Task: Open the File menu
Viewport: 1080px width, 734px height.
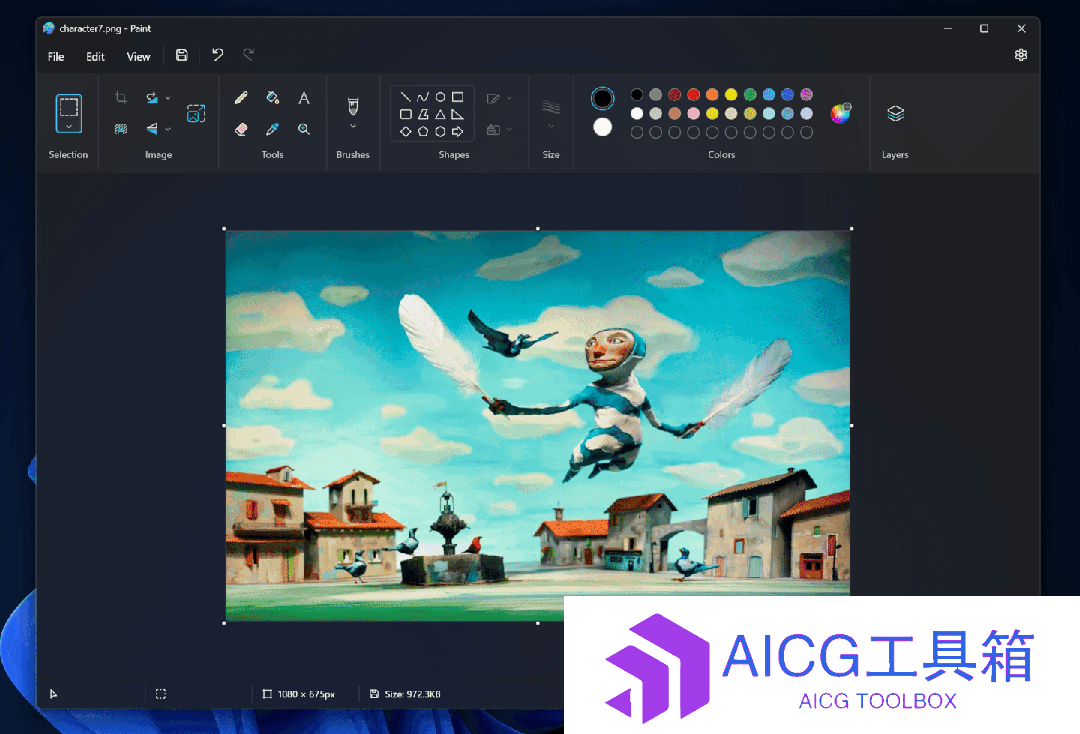Action: [x=56, y=56]
